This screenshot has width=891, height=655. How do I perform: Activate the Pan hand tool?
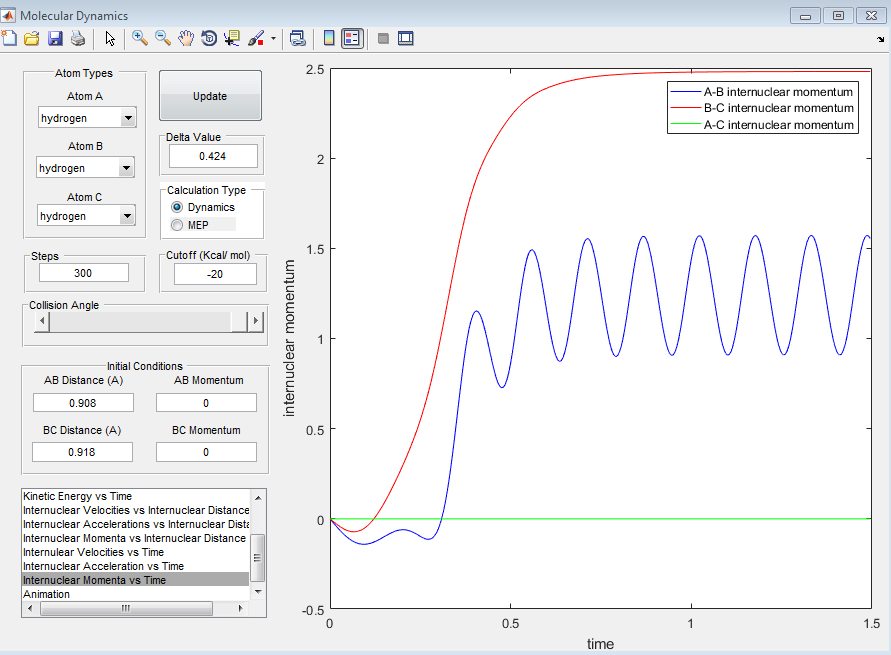[x=186, y=39]
